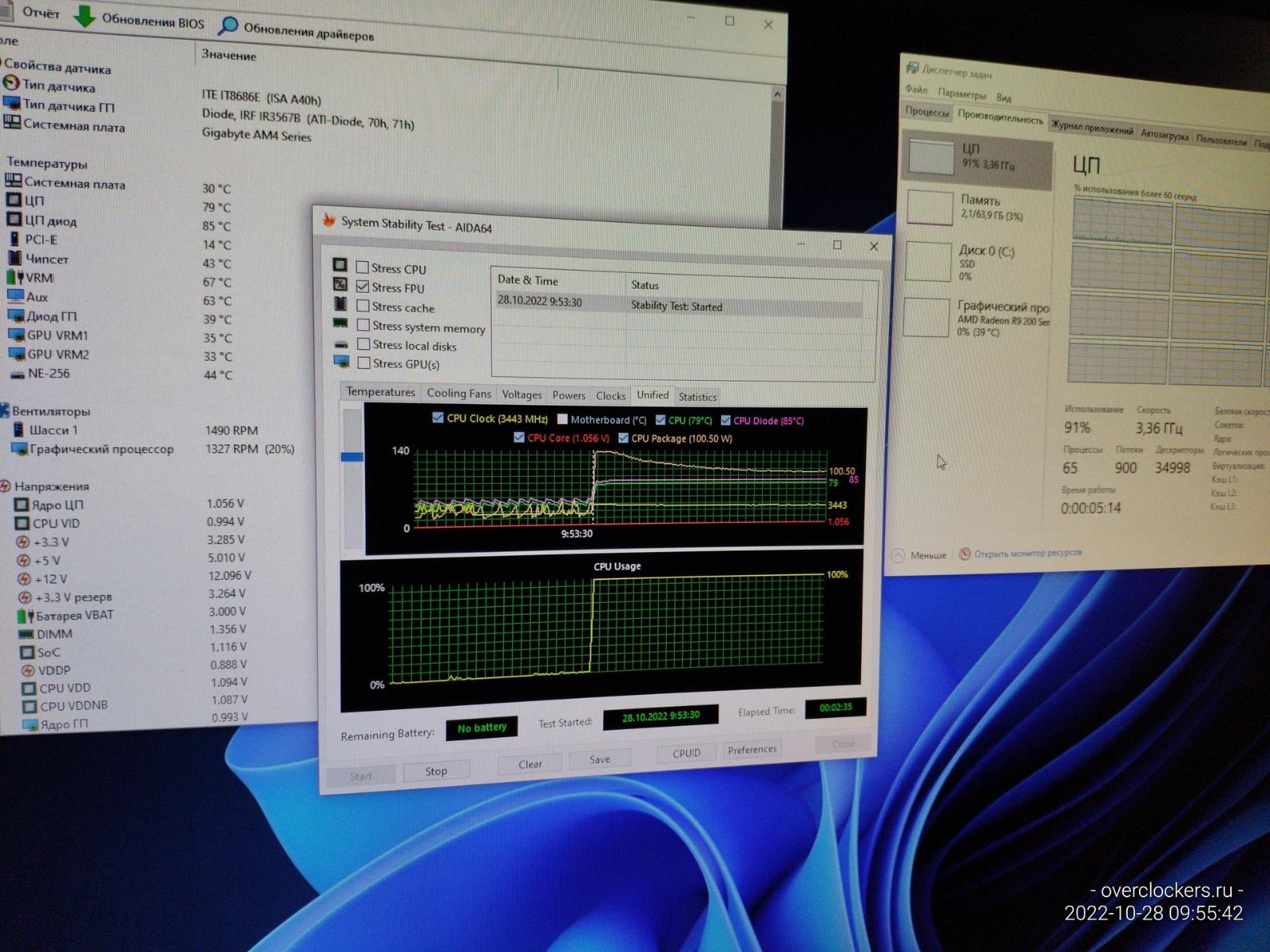Enable the Stress system memory checkbox
Viewport: 1270px width, 952px height.
[364, 325]
